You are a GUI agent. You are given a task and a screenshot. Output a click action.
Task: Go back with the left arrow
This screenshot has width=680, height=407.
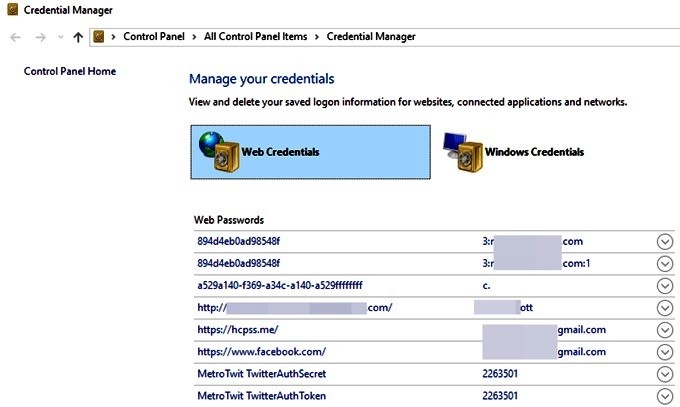point(16,37)
